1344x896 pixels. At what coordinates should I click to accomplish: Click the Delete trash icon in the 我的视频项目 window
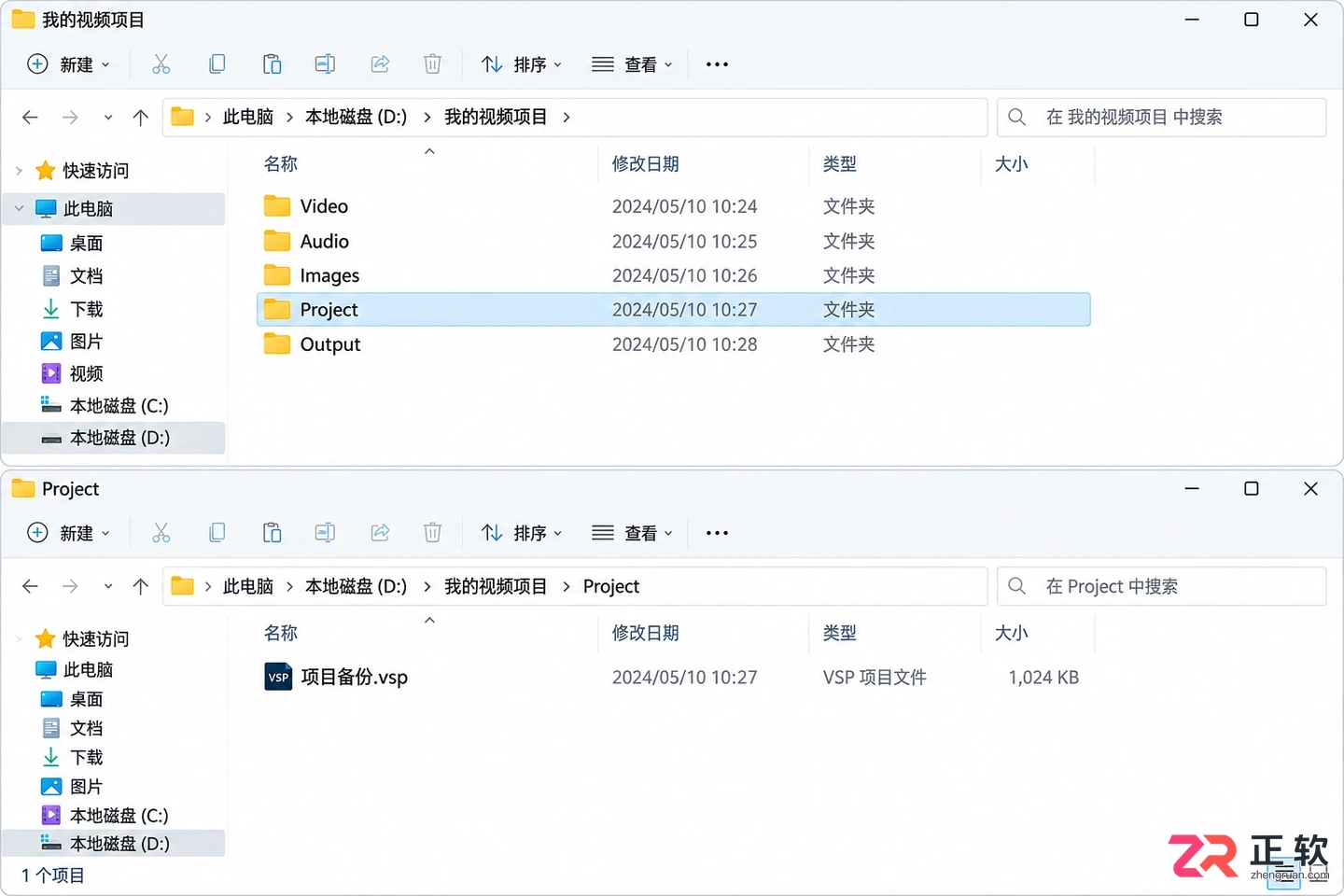(432, 64)
